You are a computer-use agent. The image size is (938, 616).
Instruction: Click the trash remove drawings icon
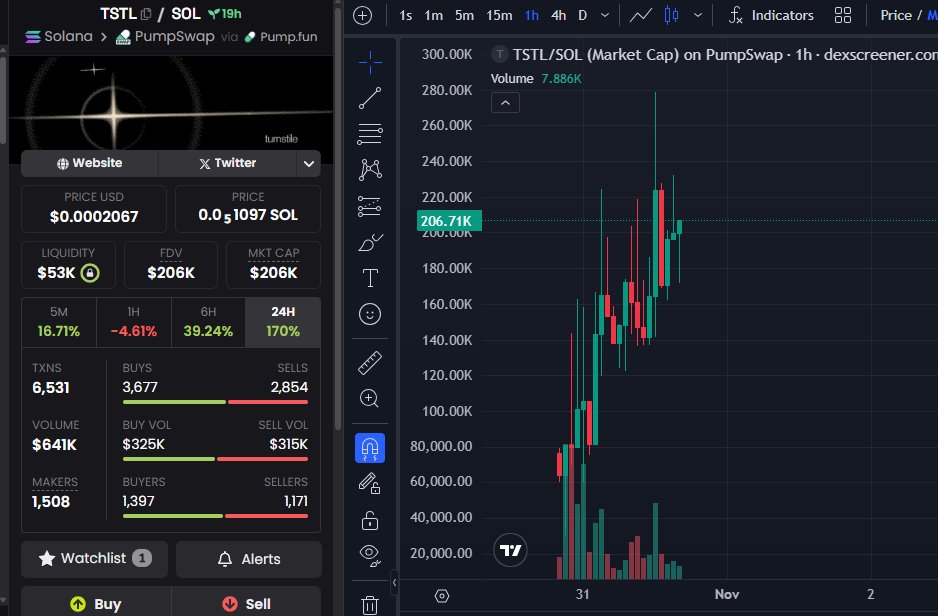370,604
